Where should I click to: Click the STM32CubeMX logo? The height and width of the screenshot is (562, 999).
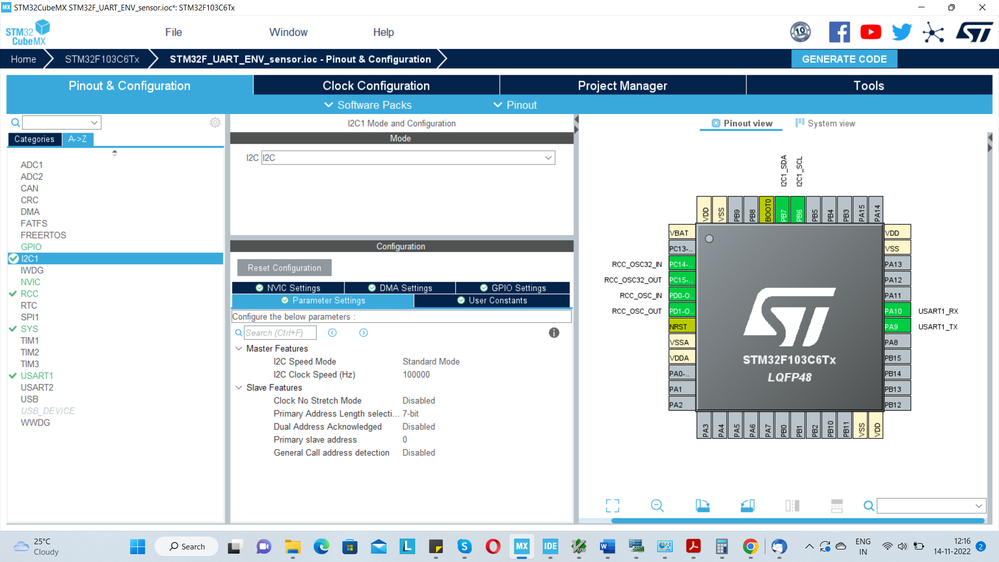28,32
